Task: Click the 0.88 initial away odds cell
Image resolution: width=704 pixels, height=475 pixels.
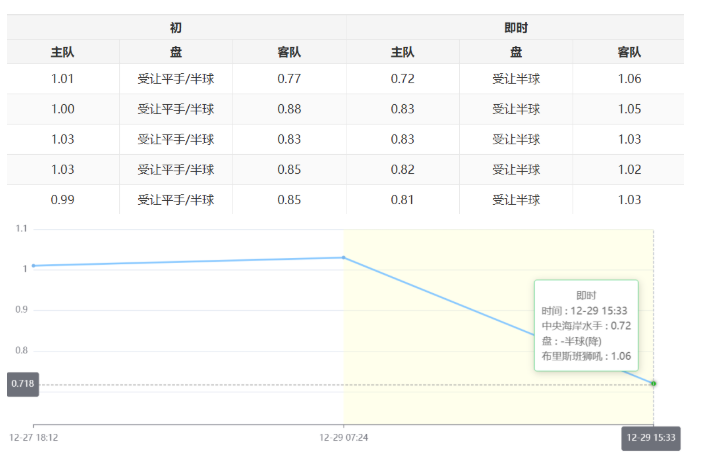Action: (x=289, y=109)
